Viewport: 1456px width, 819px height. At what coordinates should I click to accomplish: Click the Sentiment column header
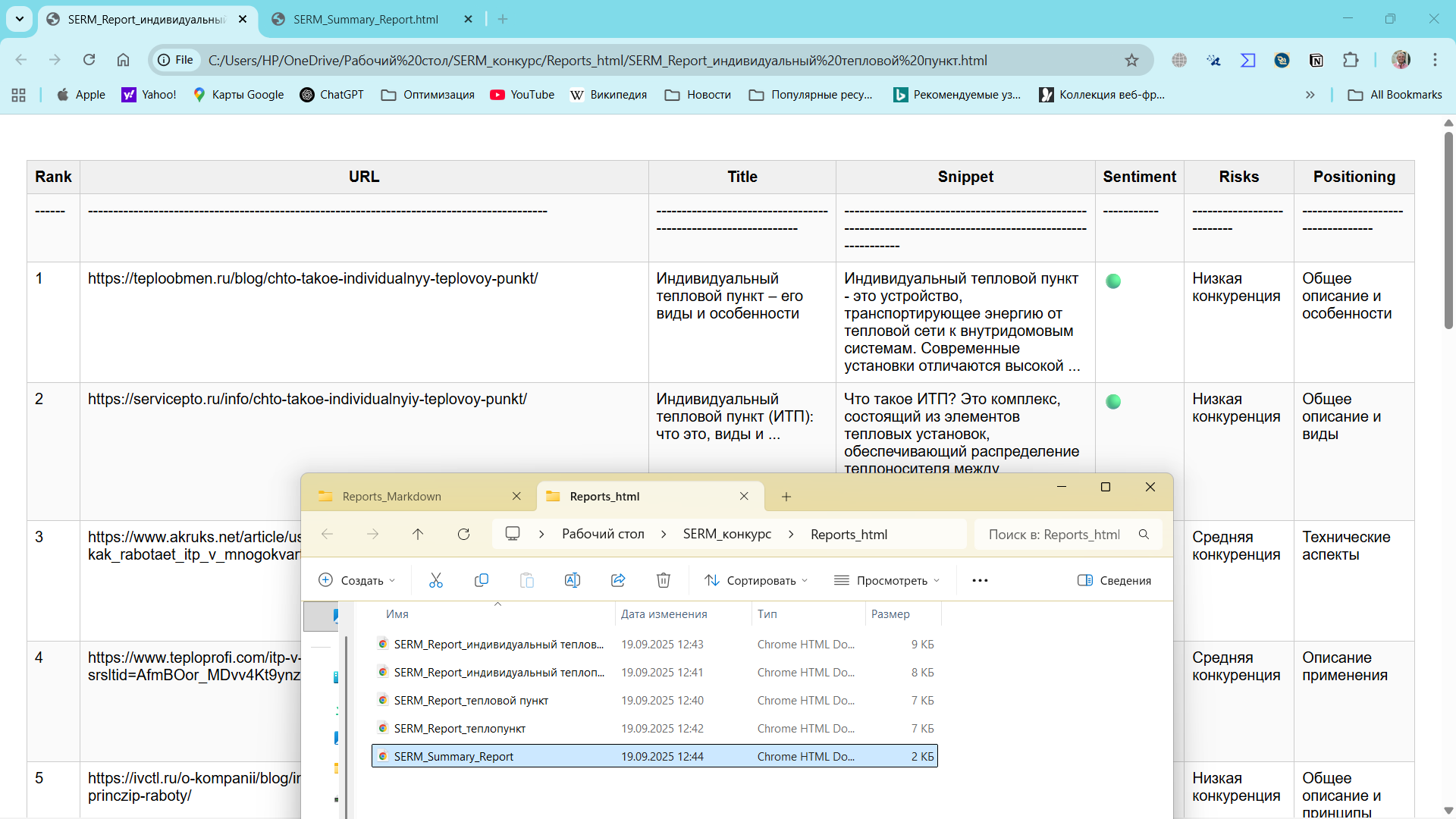pyautogui.click(x=1139, y=177)
